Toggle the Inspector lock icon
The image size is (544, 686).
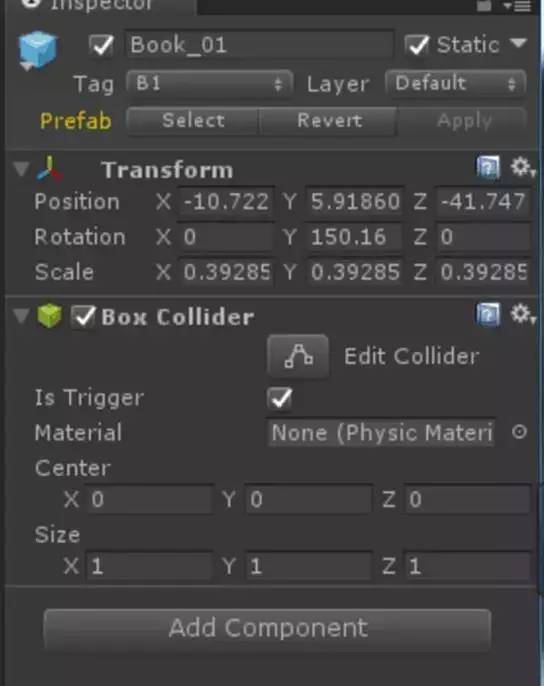(484, 6)
